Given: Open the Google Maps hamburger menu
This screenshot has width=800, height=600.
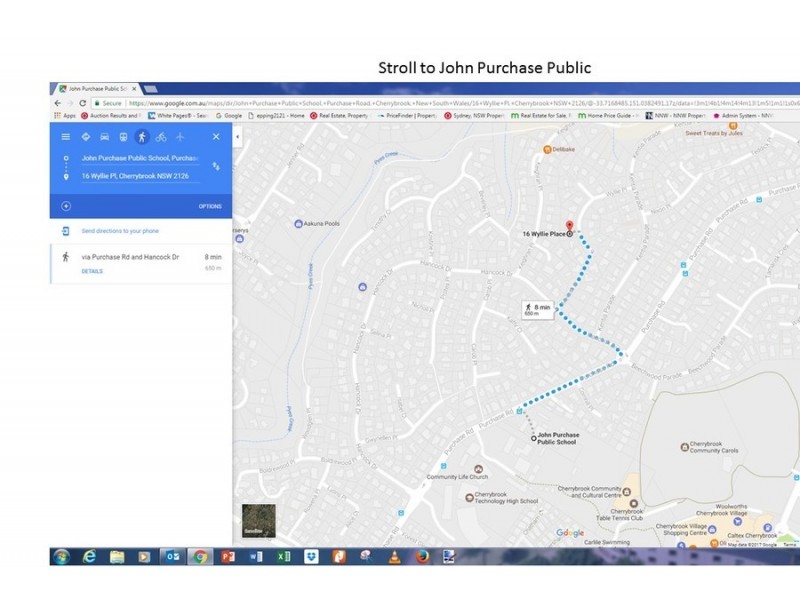Looking at the screenshot, I should [x=66, y=136].
